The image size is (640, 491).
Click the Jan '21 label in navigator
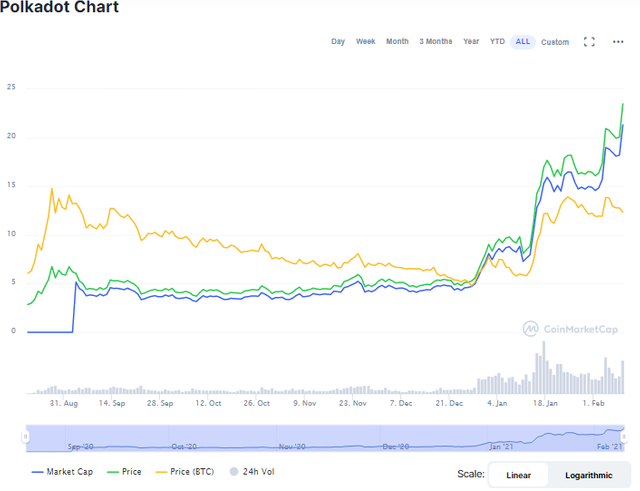tap(501, 447)
